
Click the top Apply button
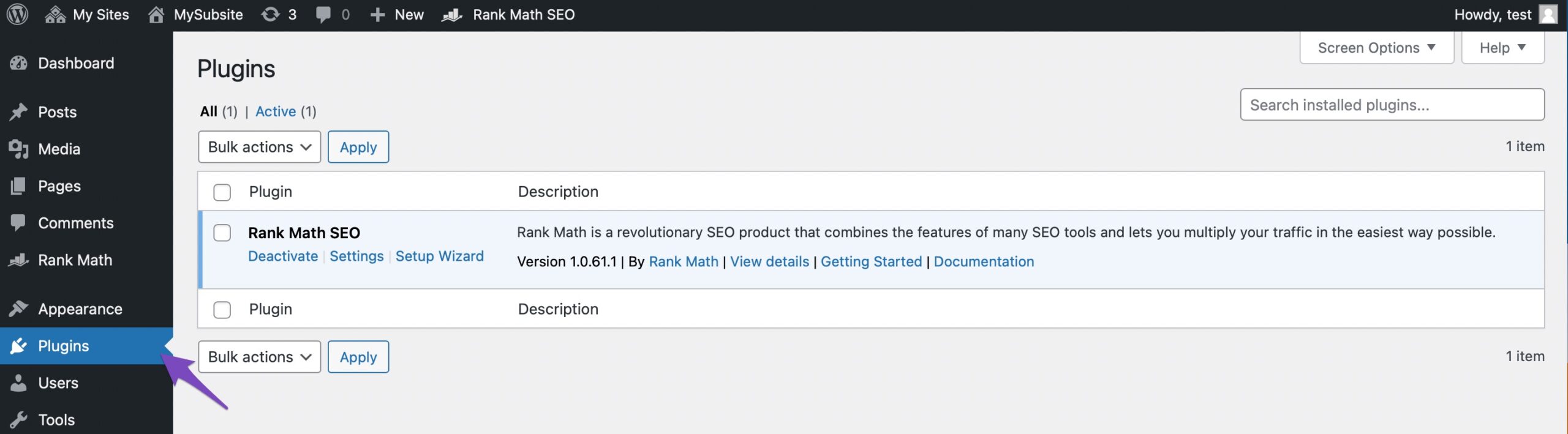pyautogui.click(x=358, y=147)
